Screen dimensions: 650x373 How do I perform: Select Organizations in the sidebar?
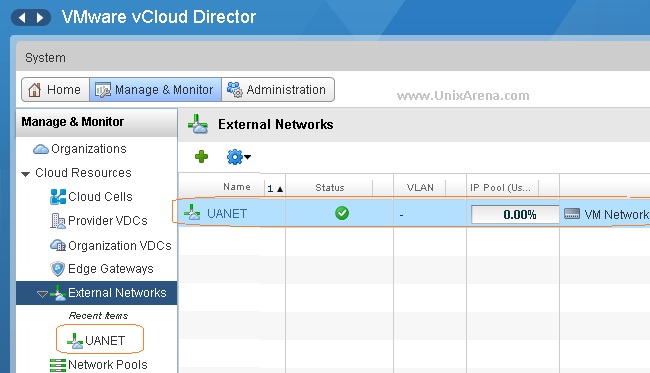click(89, 149)
